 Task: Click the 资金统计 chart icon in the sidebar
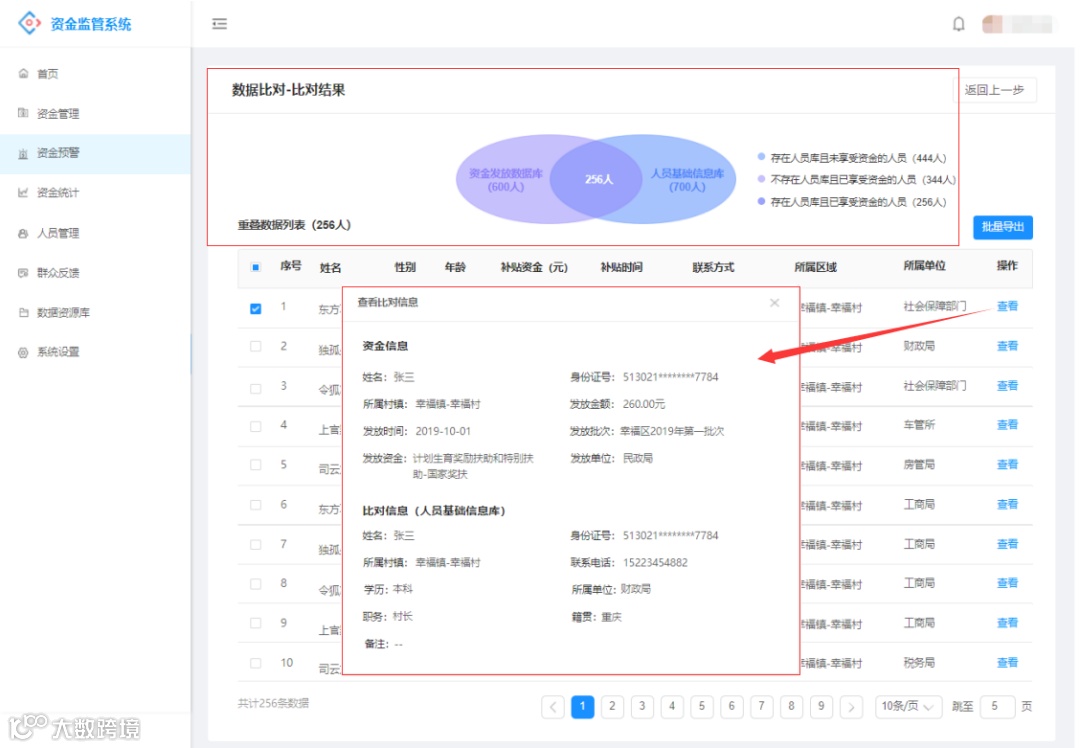click(23, 193)
